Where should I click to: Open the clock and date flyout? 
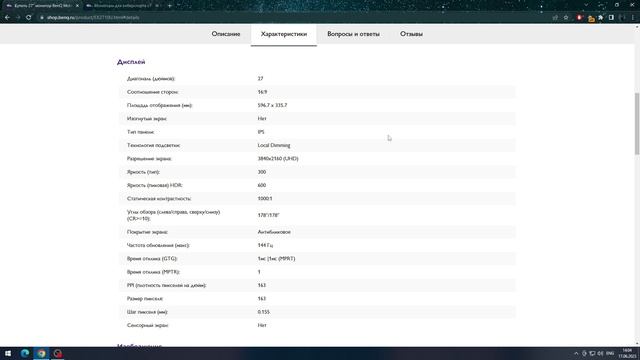point(627,353)
